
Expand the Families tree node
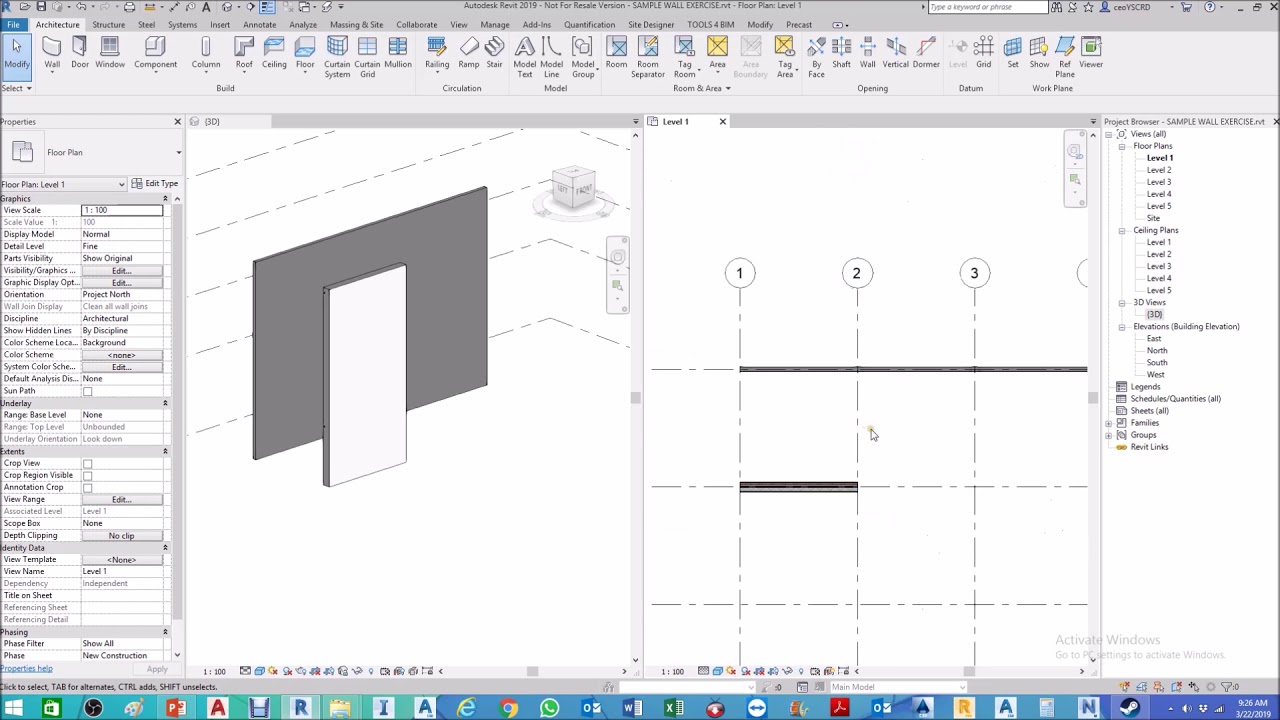click(x=1109, y=423)
